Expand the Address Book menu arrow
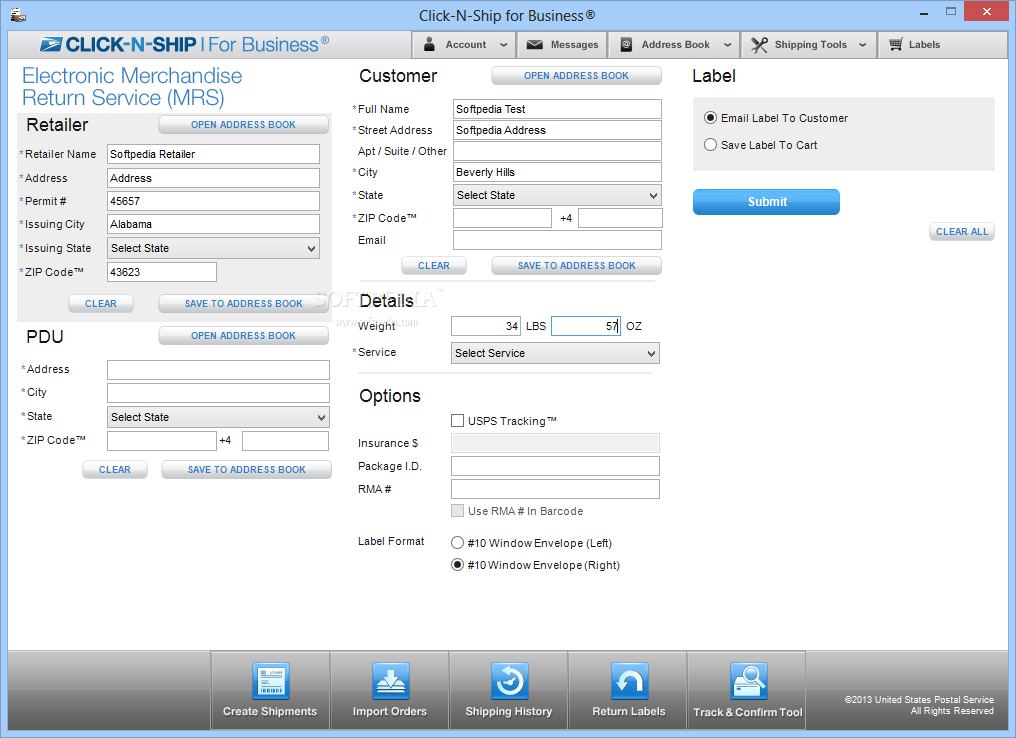Viewport: 1016px width, 738px height. tap(728, 45)
